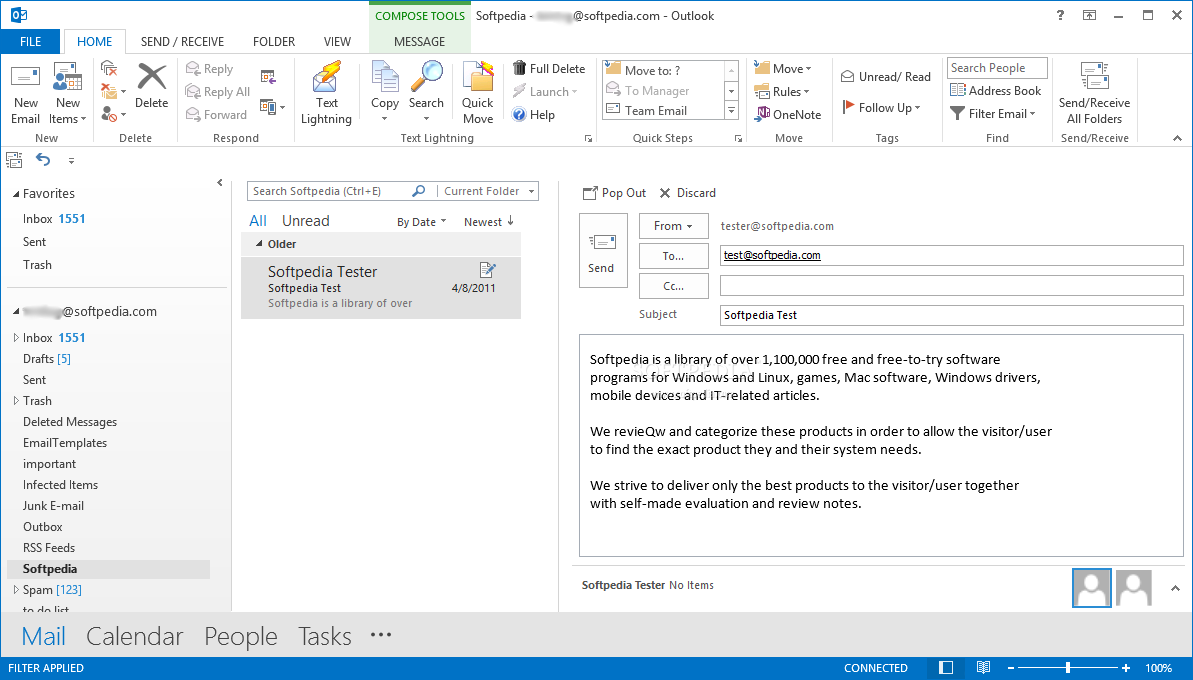Collapse the Older message group
The width and height of the screenshot is (1193, 680).
259,244
